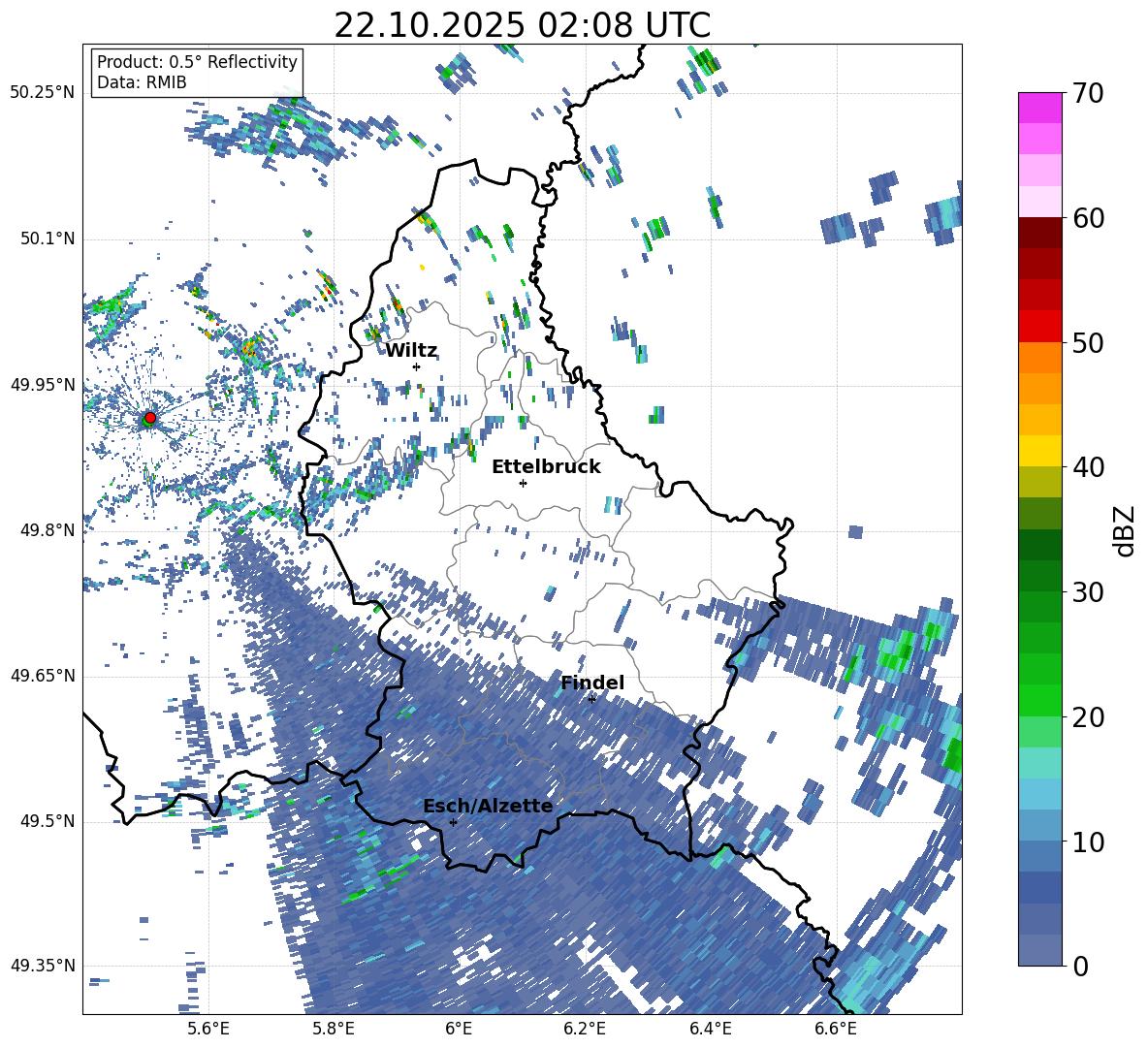Click the Findel location label
Viewport: 1148px width, 1048px height.
click(592, 683)
